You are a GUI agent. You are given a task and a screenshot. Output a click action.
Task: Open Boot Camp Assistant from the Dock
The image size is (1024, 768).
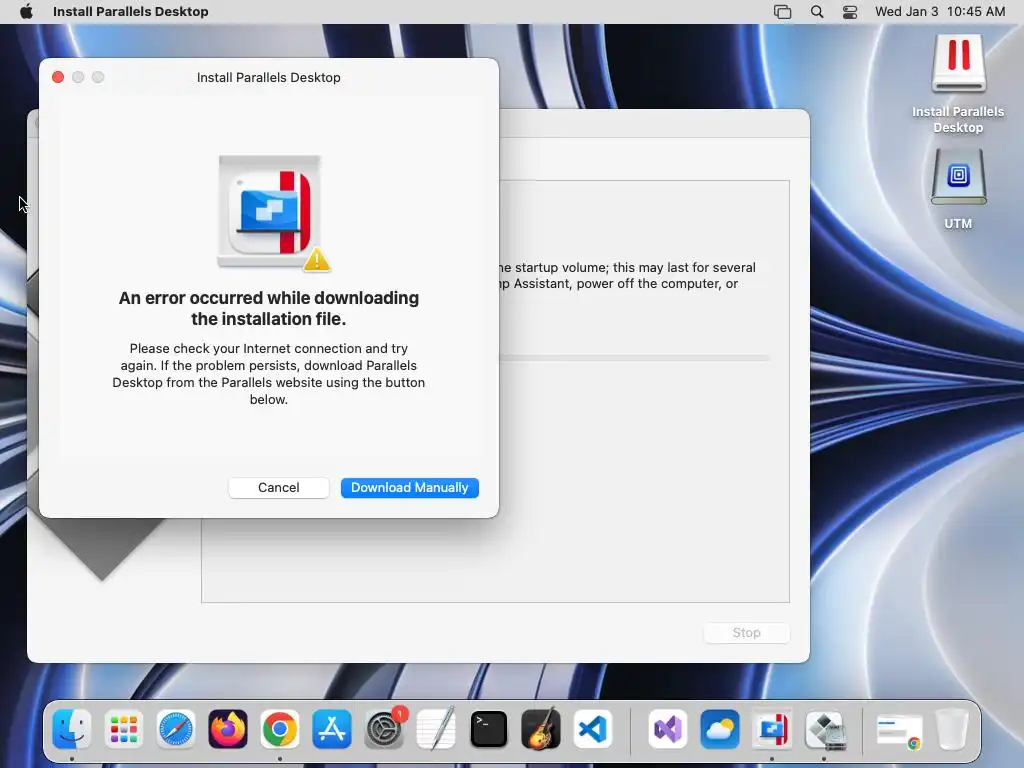click(x=824, y=729)
